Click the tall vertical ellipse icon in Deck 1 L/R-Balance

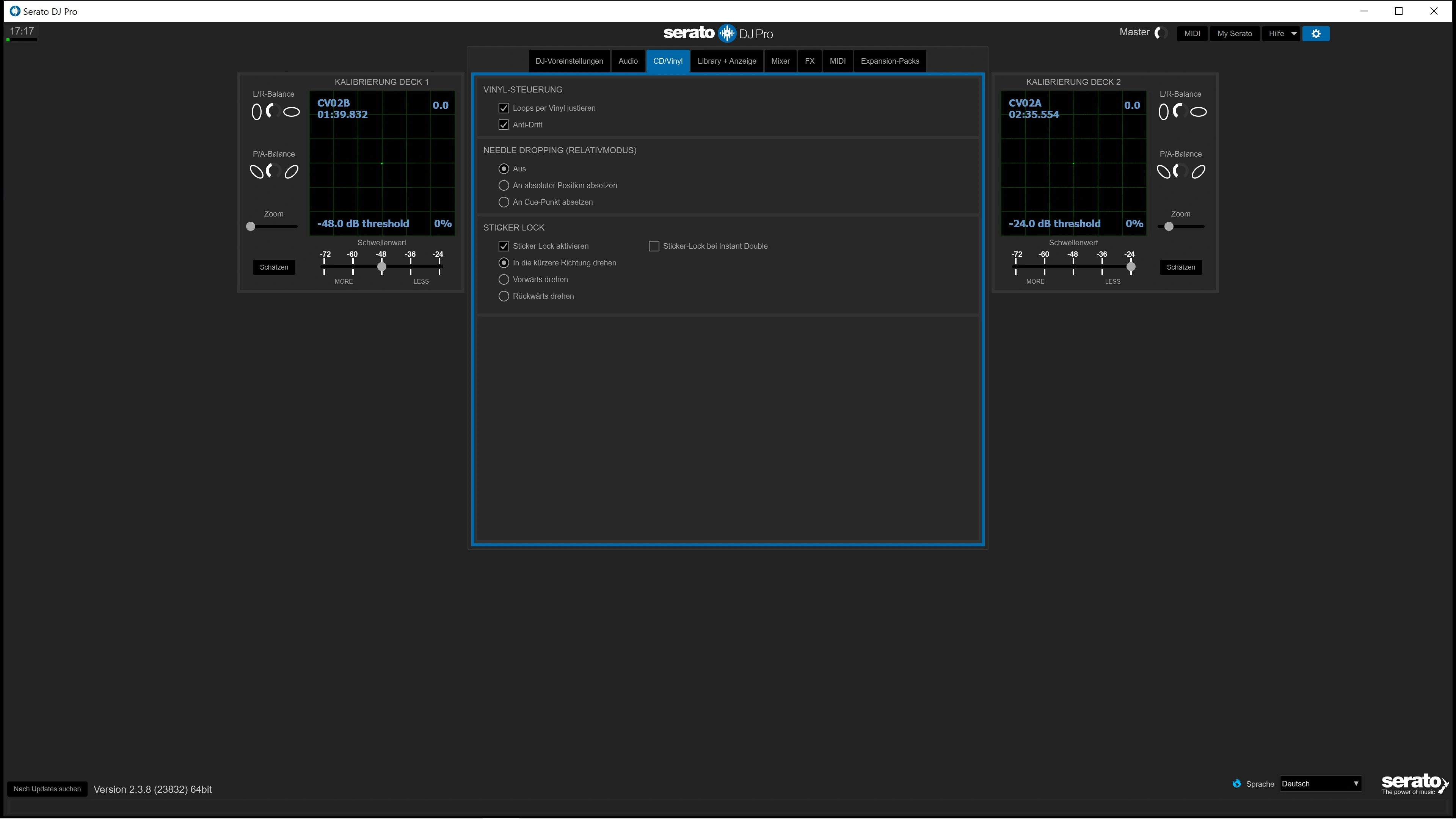tap(256, 112)
